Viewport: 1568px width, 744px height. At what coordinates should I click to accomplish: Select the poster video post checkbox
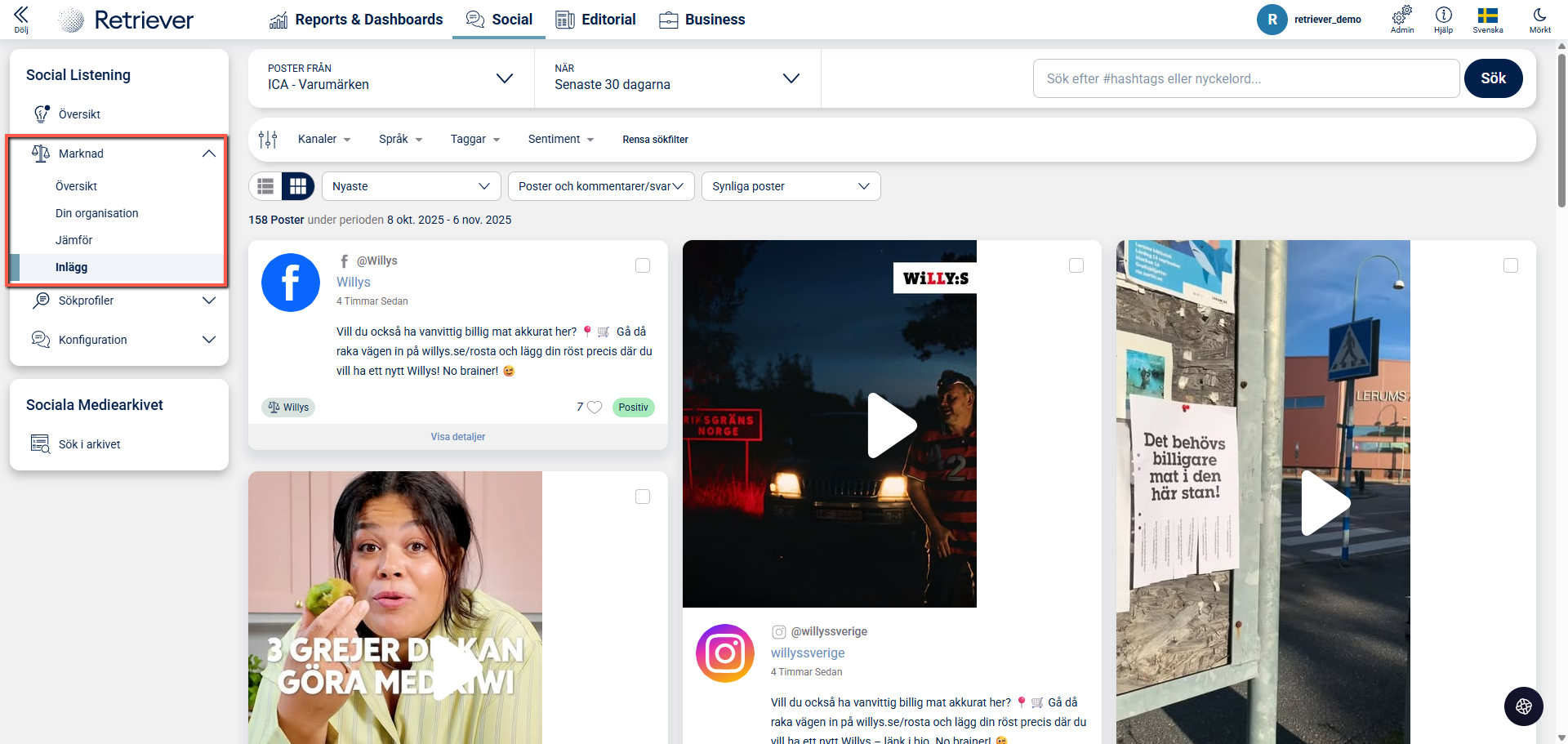point(1511,265)
